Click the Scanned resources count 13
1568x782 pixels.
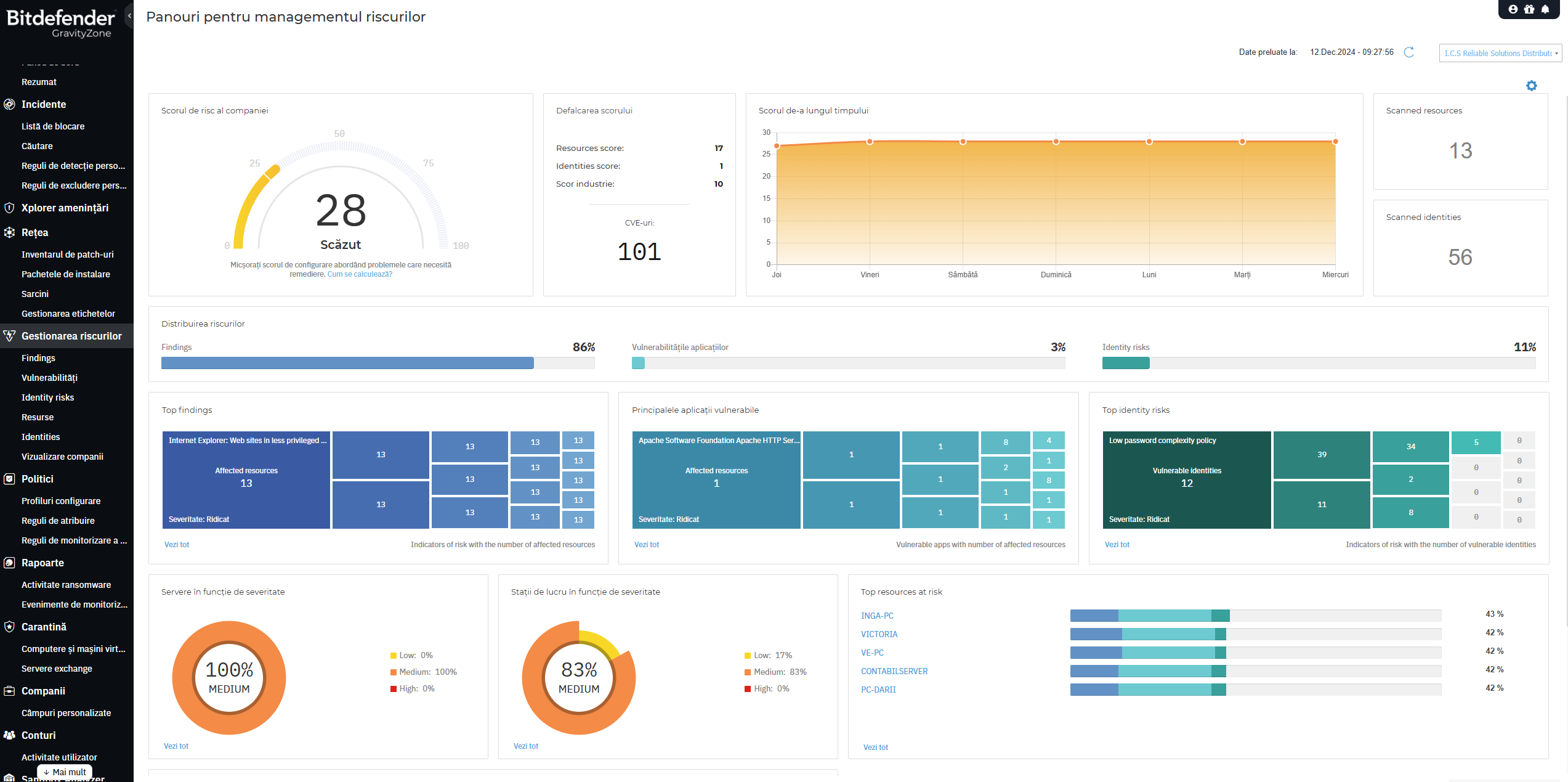coord(1460,150)
